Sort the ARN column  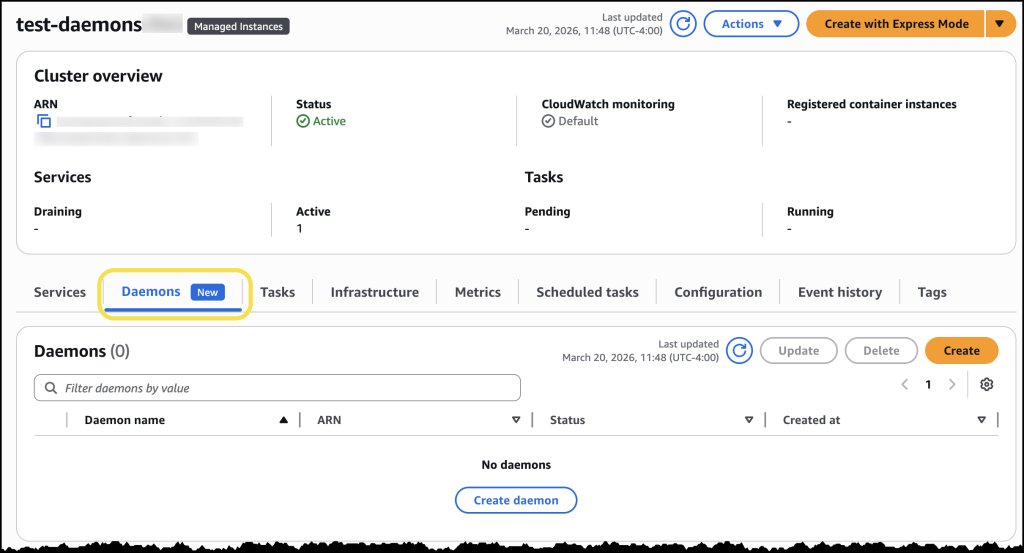pos(516,421)
